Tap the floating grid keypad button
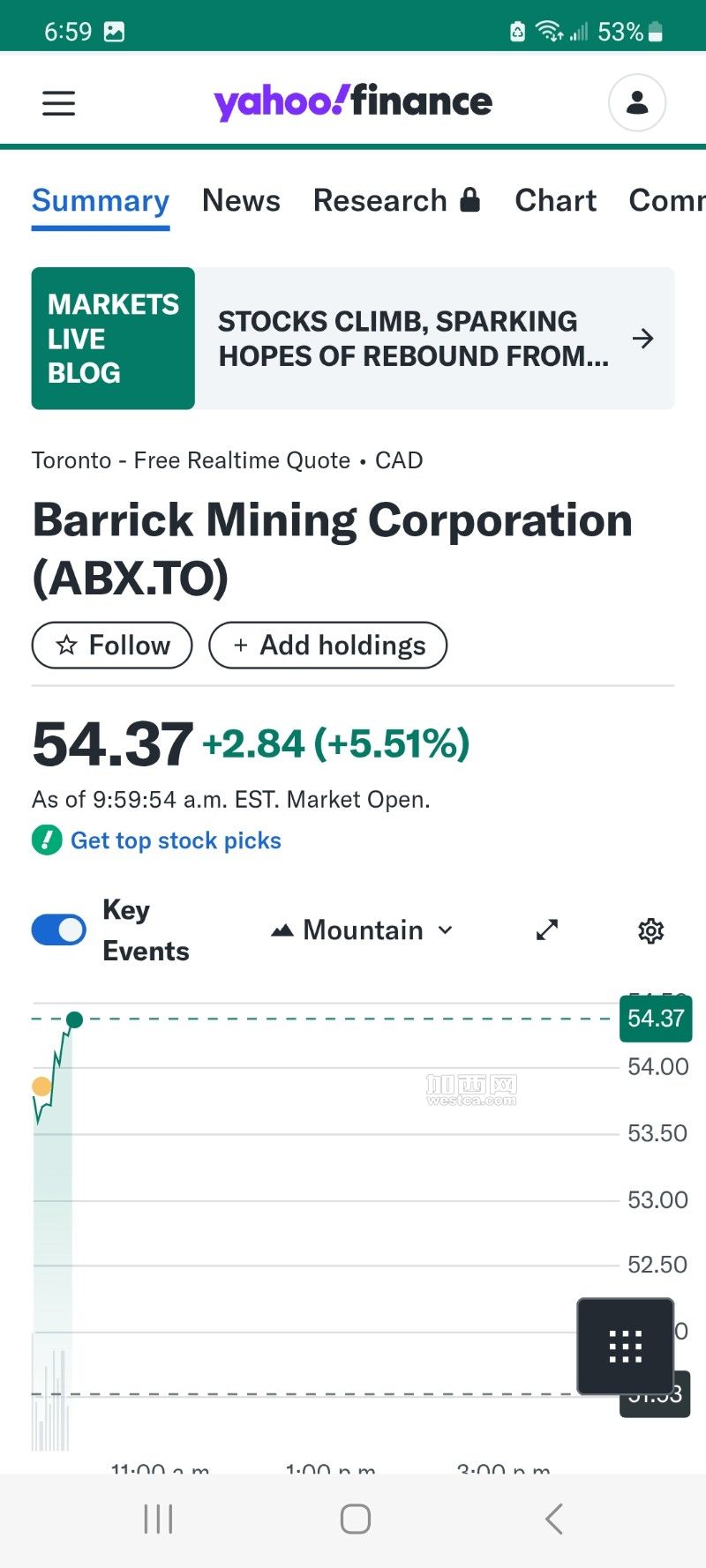 pyautogui.click(x=626, y=1346)
